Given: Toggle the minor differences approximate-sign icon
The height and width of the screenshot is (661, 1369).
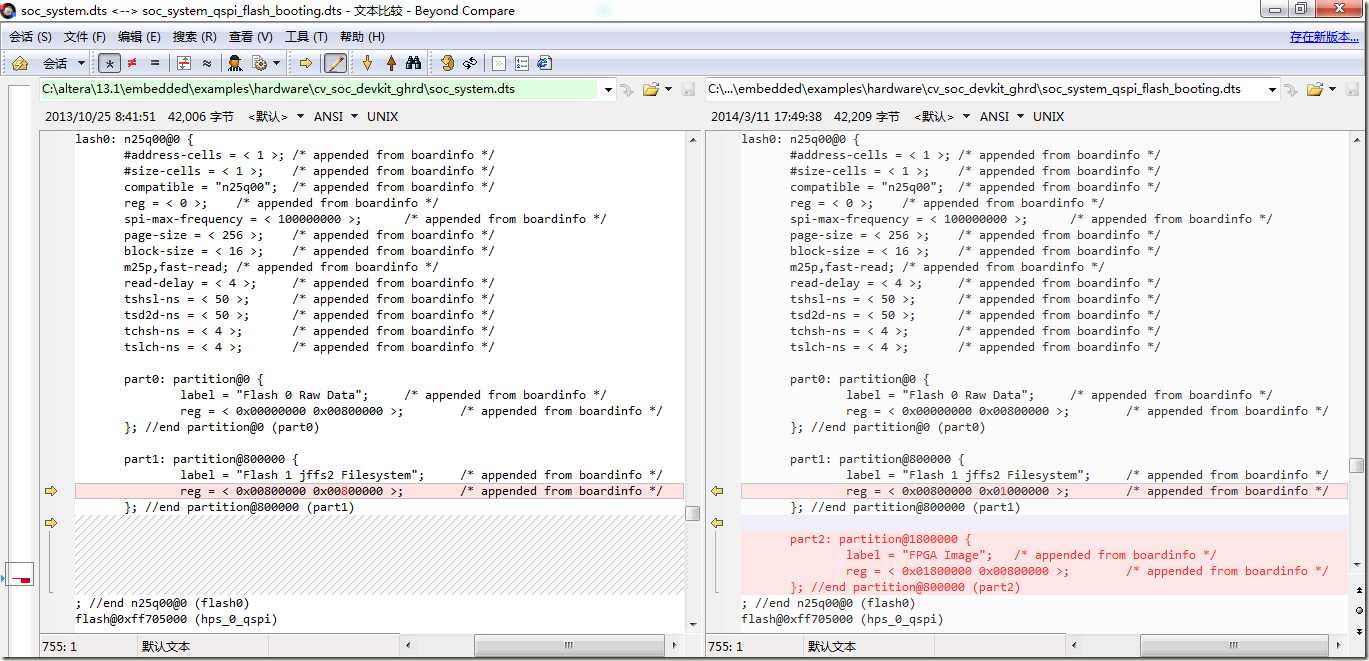Looking at the screenshot, I should click(x=207, y=63).
